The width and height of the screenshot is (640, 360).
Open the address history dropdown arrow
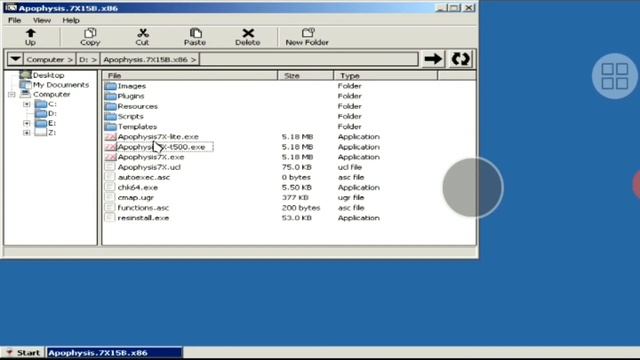point(16,59)
